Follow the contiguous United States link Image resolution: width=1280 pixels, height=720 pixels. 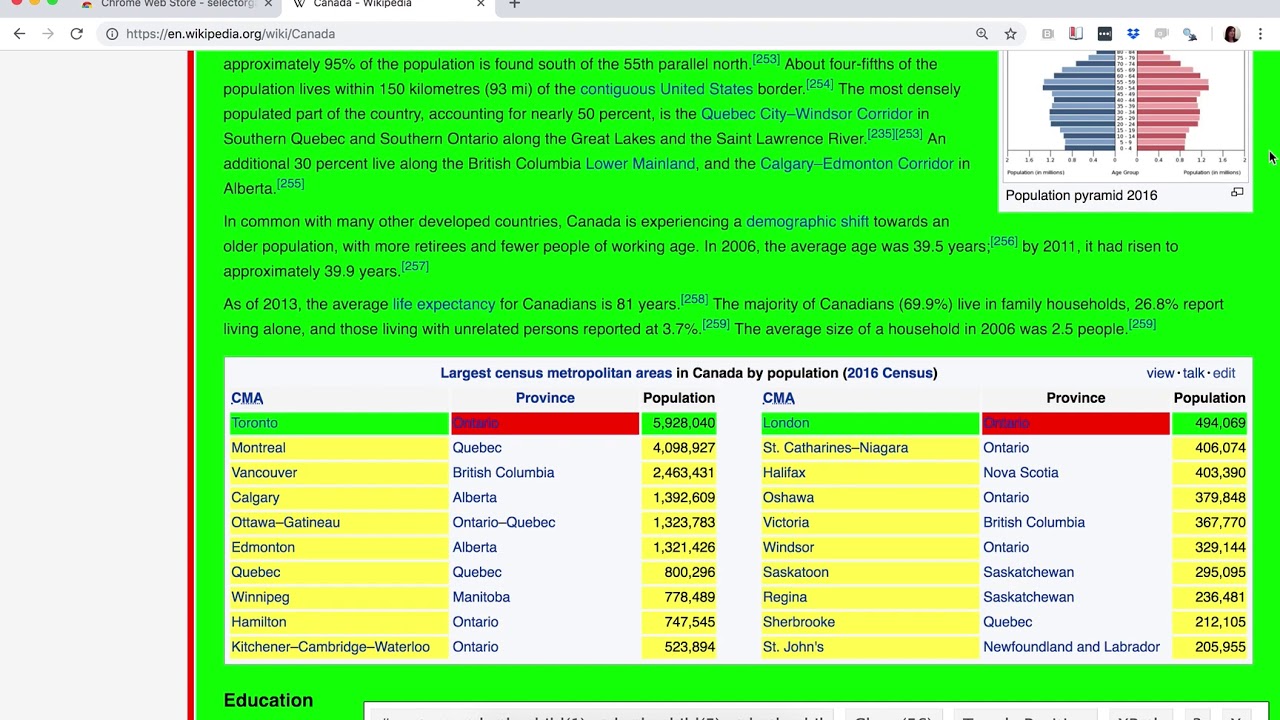666,89
